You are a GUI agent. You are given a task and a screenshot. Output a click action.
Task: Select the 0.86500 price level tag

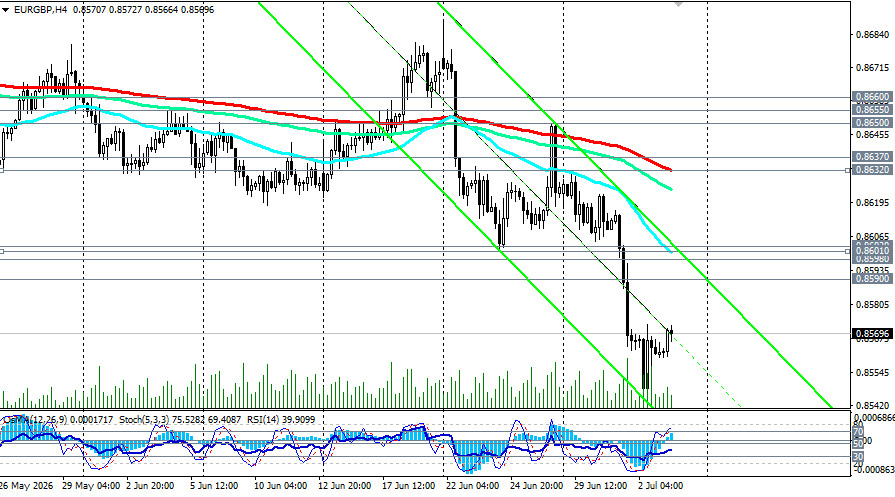872,123
